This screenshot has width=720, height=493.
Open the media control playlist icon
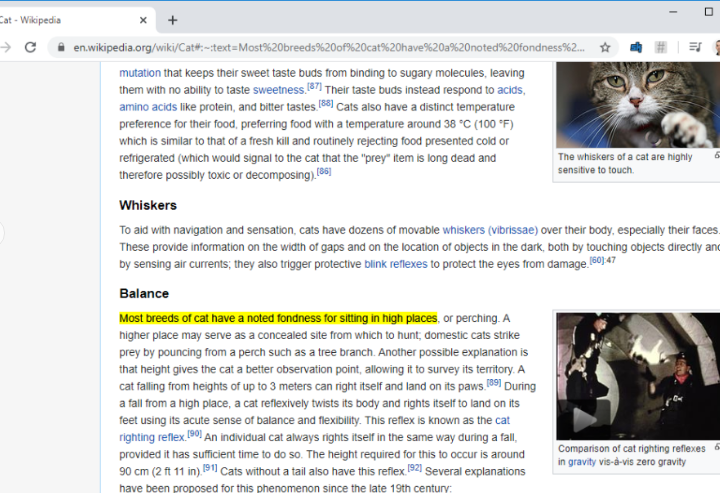coord(695,47)
